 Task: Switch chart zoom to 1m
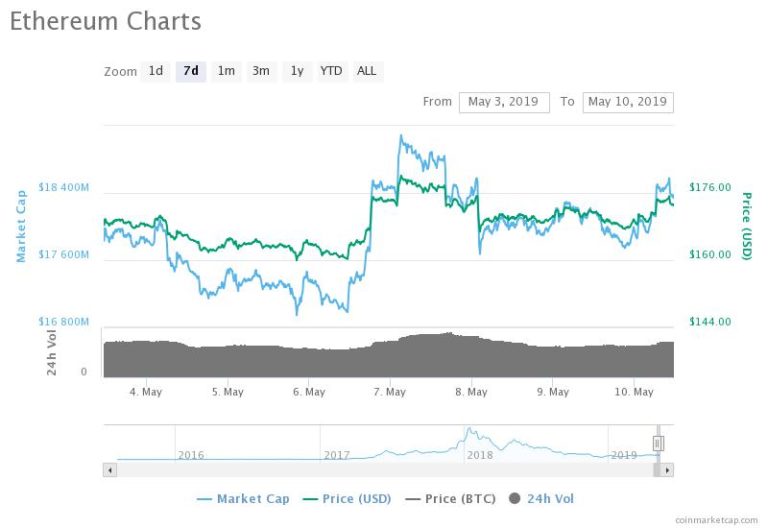226,71
